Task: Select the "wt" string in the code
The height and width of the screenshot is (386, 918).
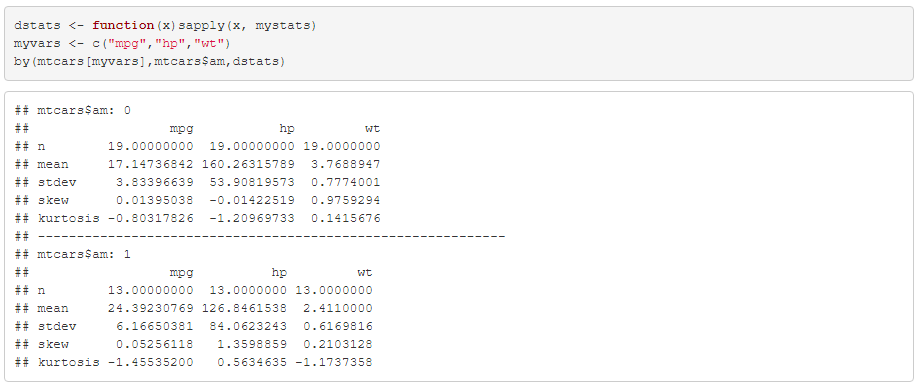Action: [x=208, y=43]
